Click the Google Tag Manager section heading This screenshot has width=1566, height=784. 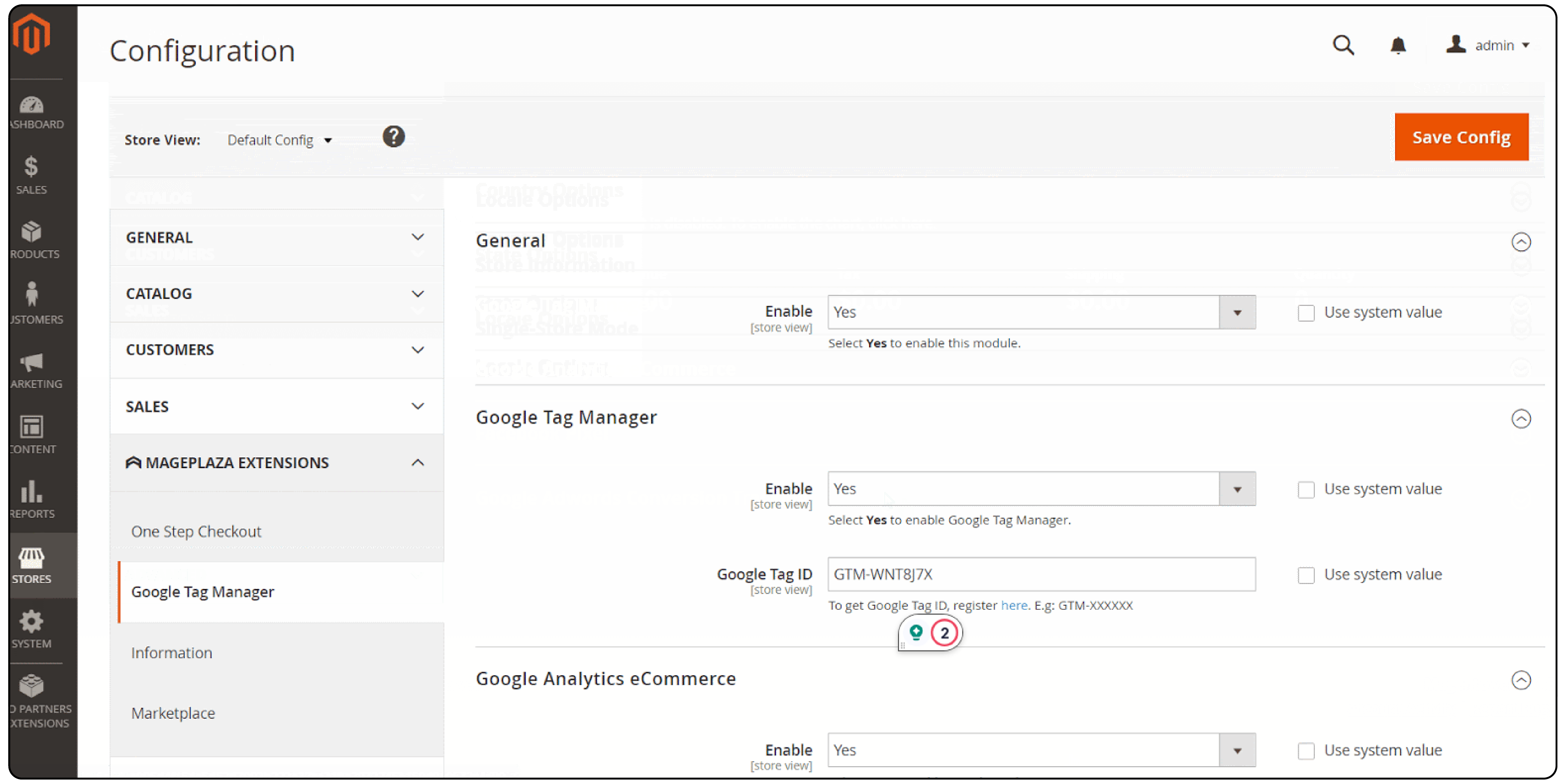pos(566,418)
